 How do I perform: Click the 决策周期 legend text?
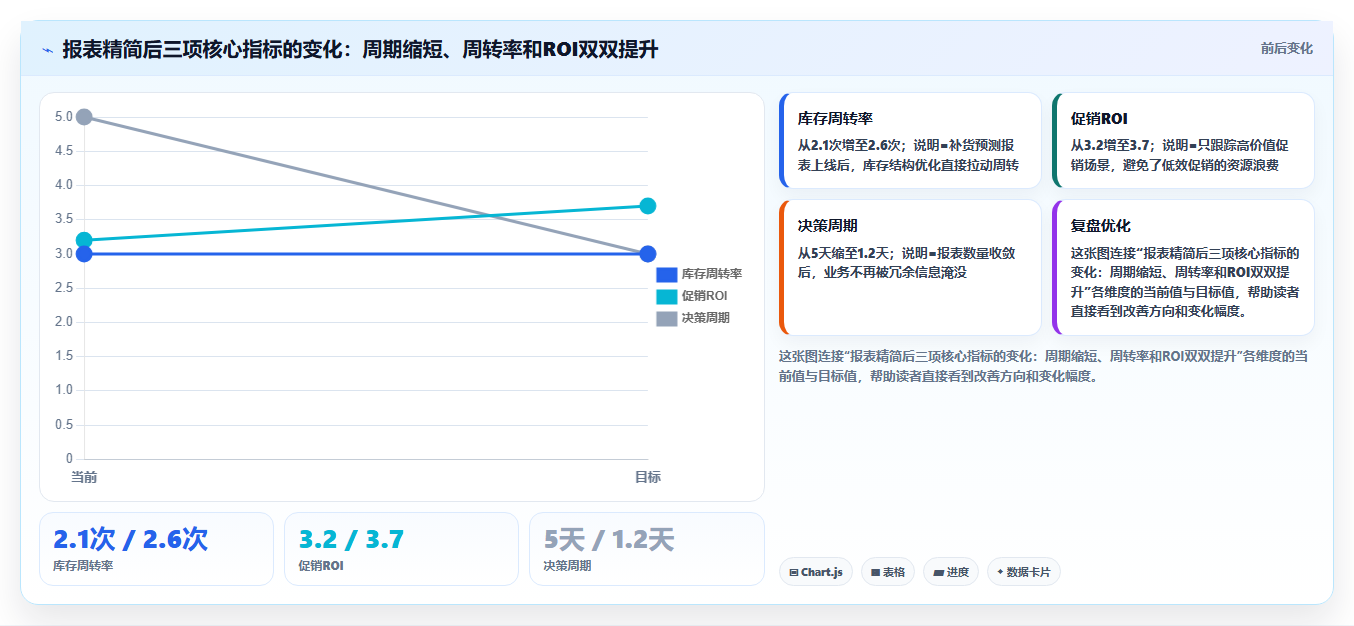(x=706, y=318)
